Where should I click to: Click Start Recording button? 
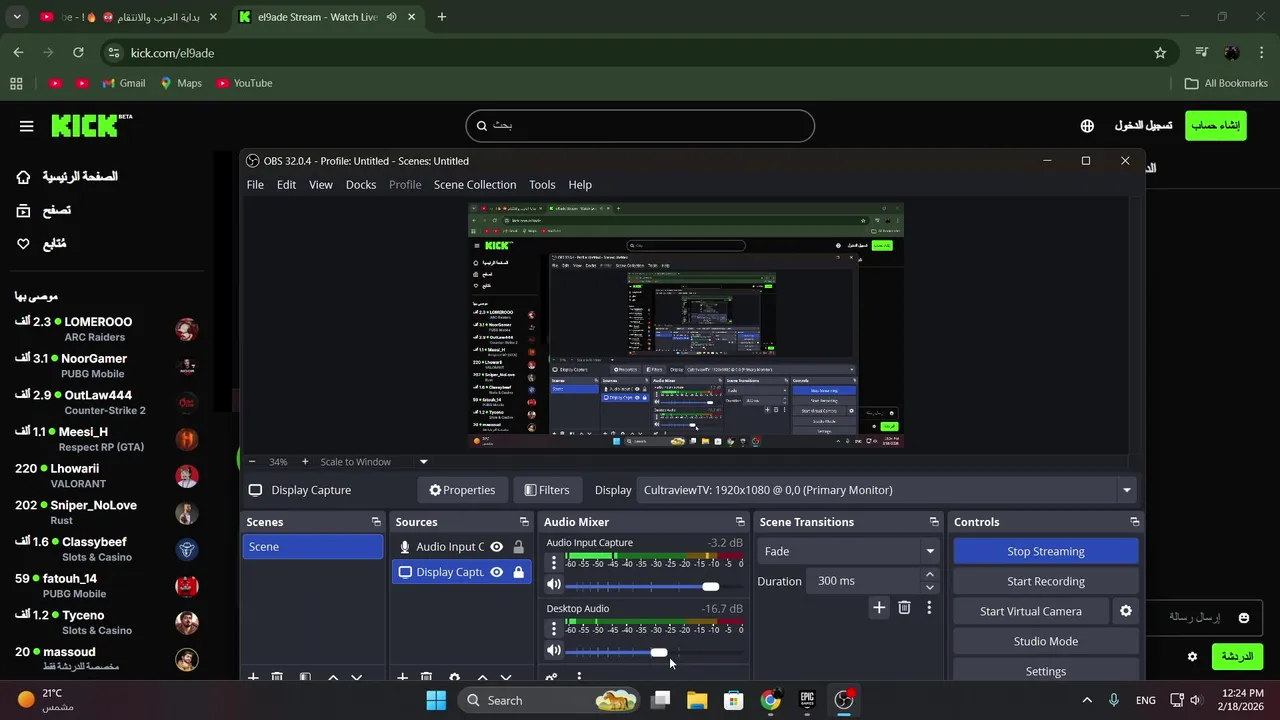1045,581
